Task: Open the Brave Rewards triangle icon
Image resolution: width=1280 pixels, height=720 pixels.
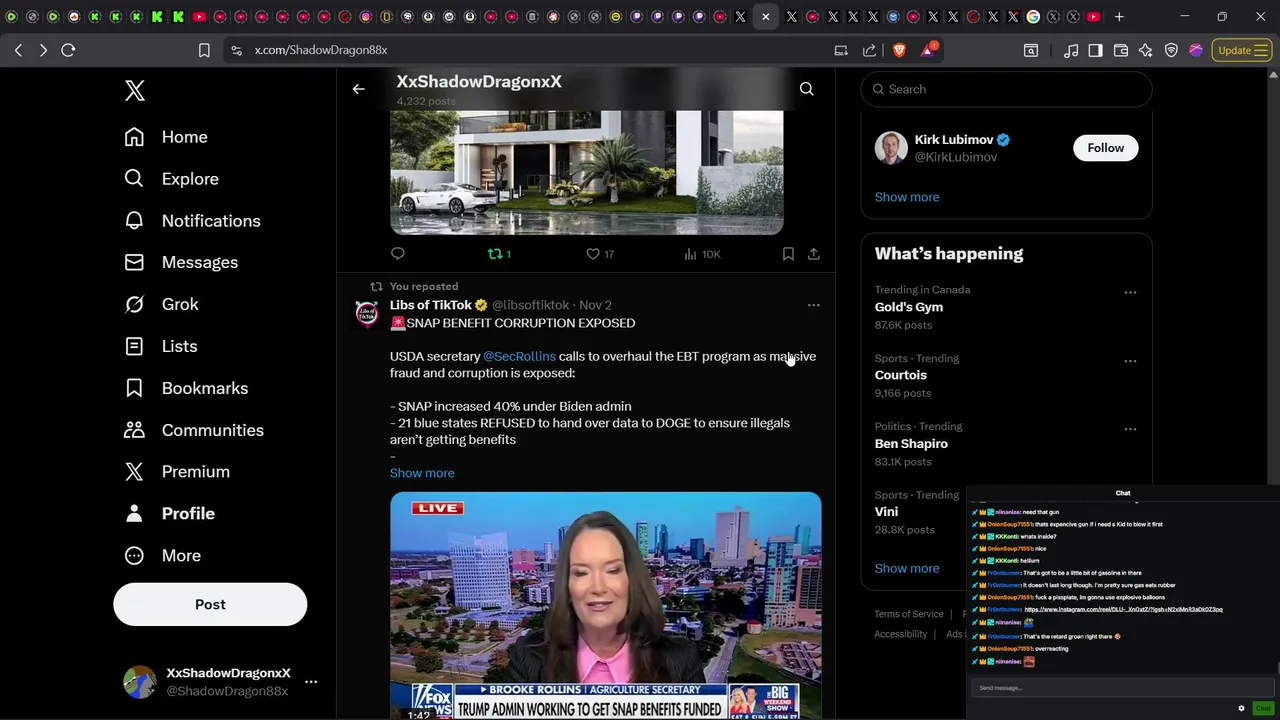Action: [927, 50]
